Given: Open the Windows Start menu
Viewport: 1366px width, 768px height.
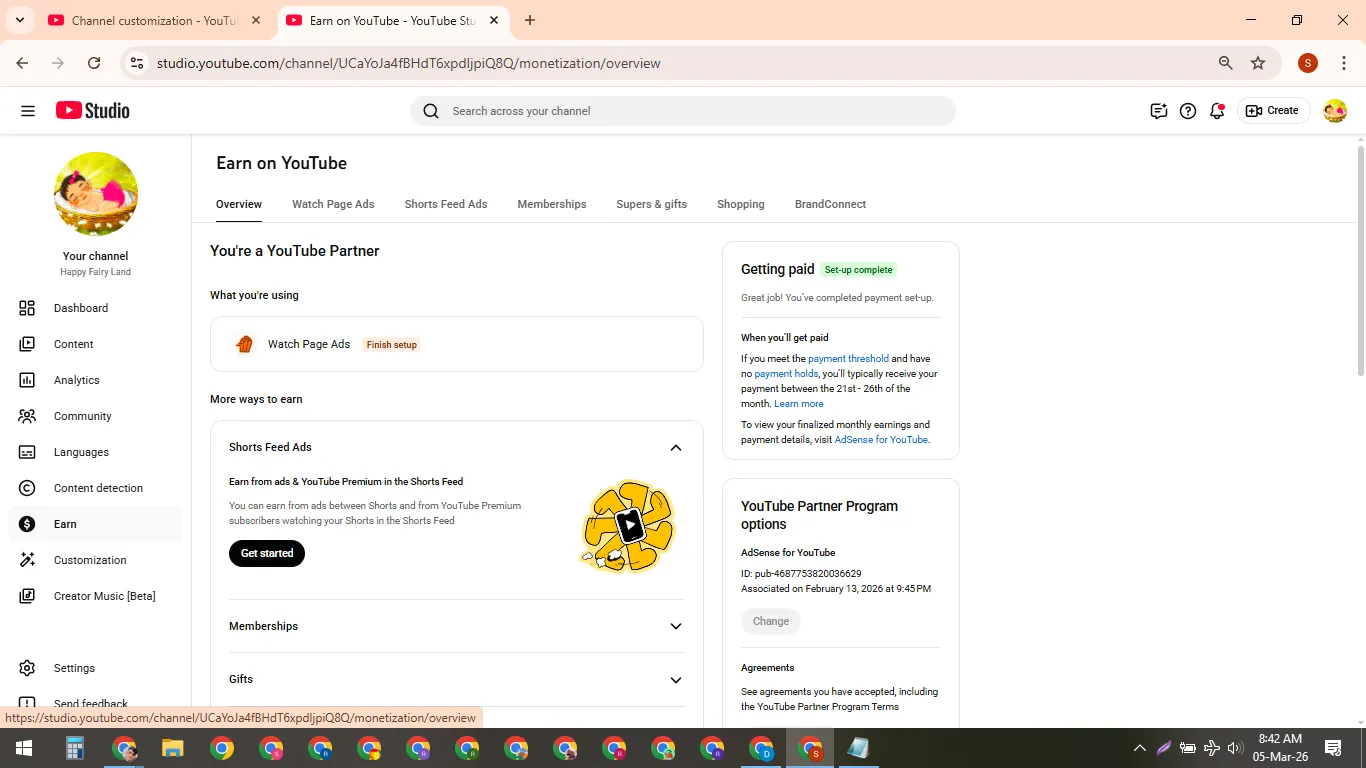Looking at the screenshot, I should click(24, 748).
